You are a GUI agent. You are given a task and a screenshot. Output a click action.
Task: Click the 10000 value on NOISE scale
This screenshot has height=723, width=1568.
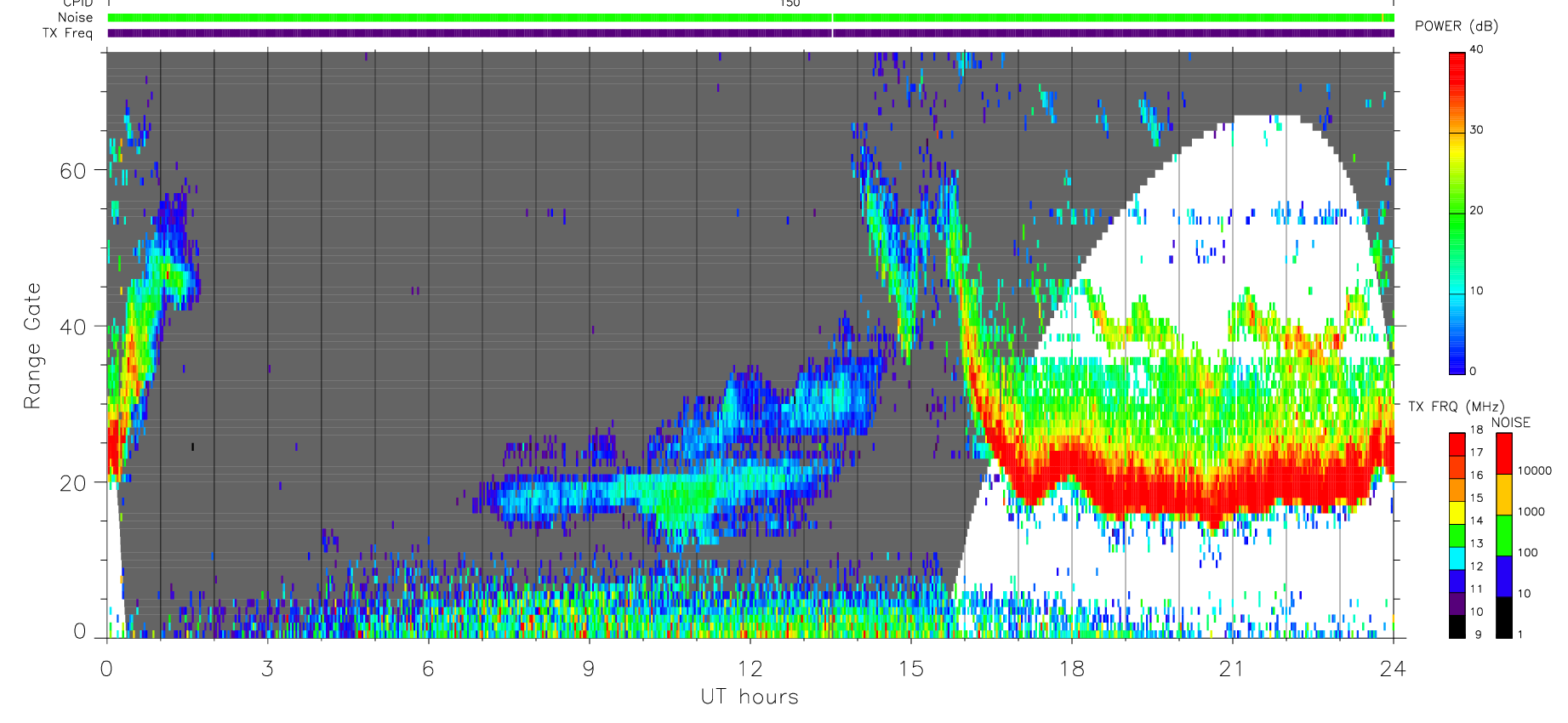click(x=1535, y=470)
